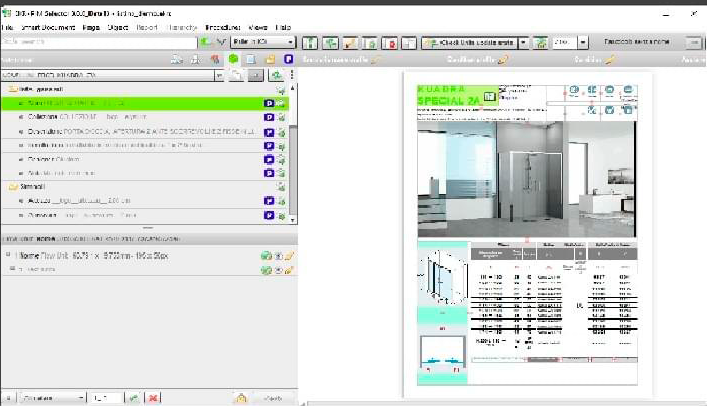This screenshot has height=406, width=707.
Task: Collapse the Info generali folder
Action: (x=13, y=89)
